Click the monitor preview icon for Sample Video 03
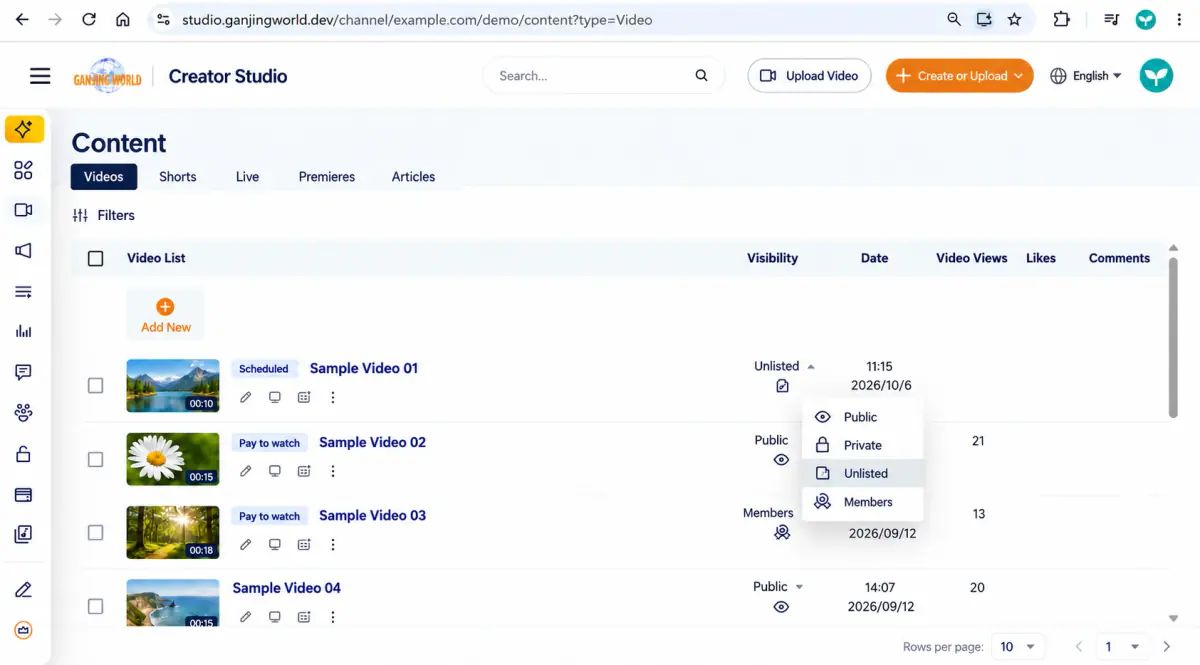Viewport: 1200px width, 665px height. click(275, 545)
